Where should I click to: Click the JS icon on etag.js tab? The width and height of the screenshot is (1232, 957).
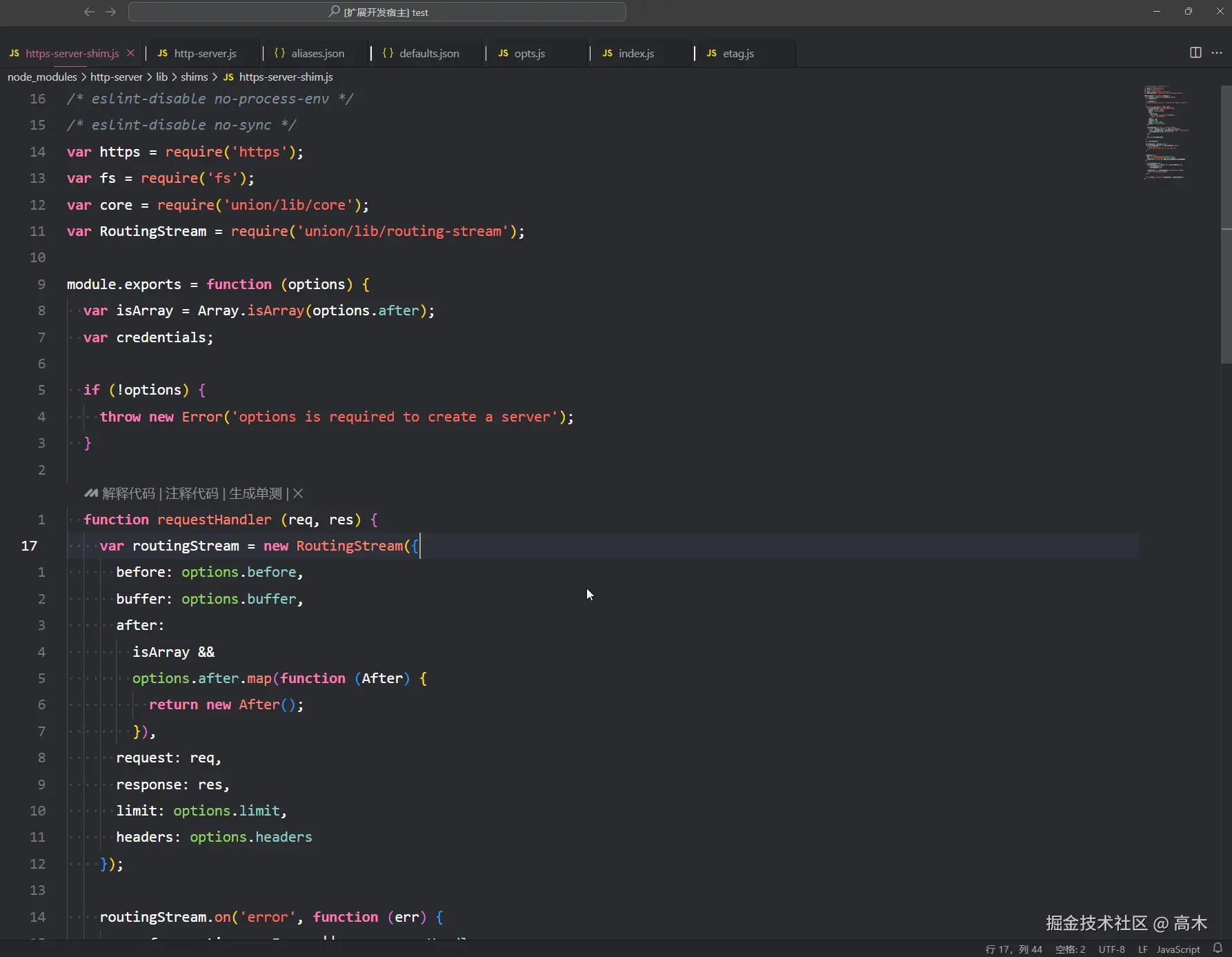tap(711, 53)
